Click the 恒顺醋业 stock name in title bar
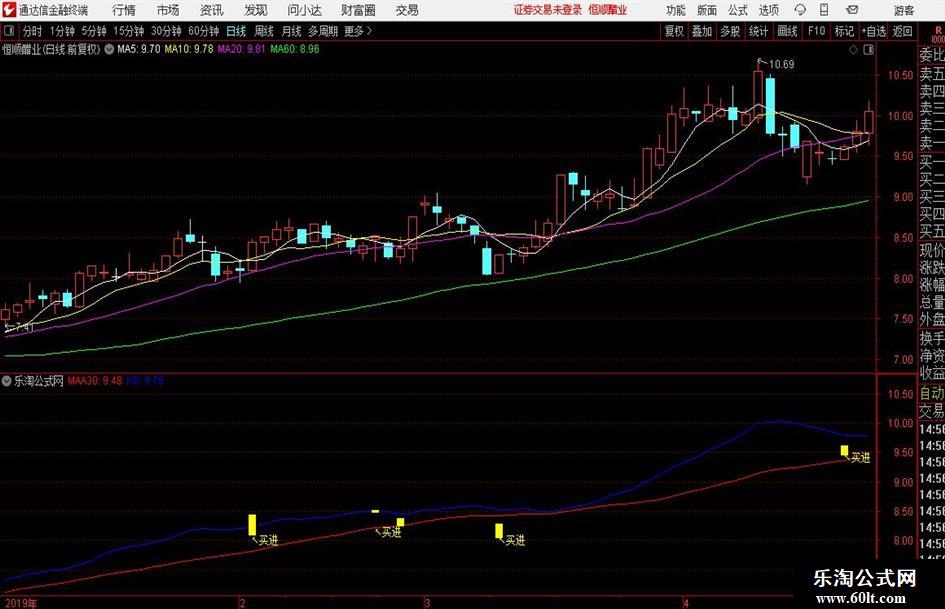Image resolution: width=945 pixels, height=609 pixels. point(608,10)
